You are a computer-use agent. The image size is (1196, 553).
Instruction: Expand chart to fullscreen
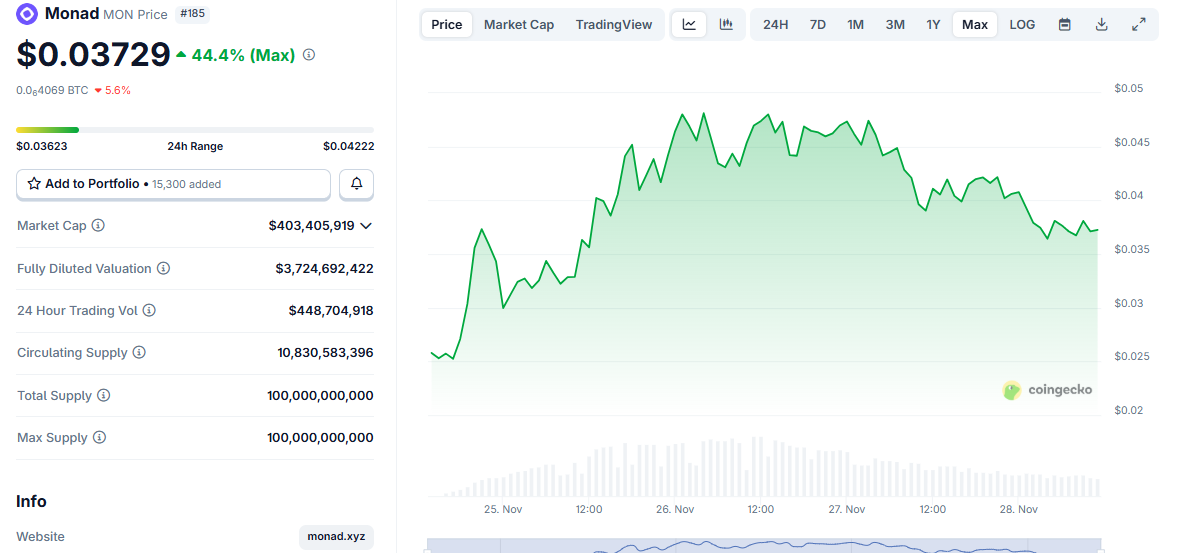coord(1139,24)
